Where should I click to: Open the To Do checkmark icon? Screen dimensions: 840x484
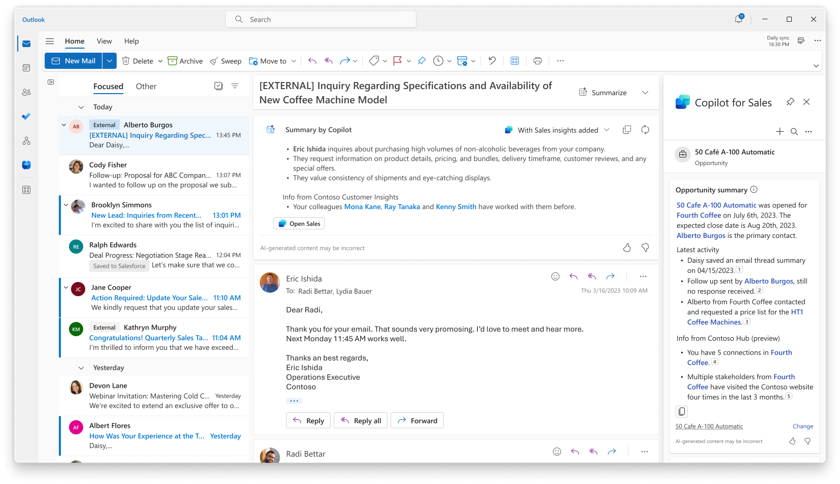pos(26,116)
